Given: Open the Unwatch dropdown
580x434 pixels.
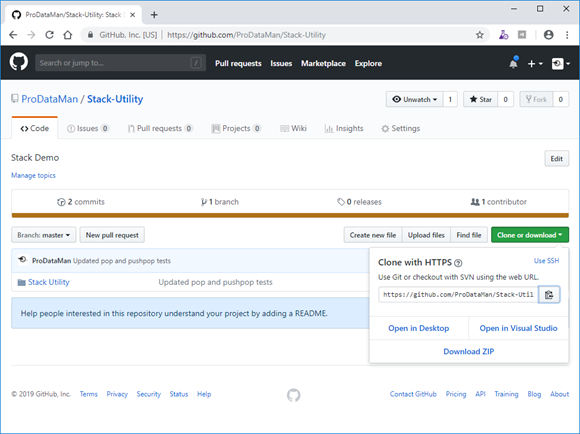Looking at the screenshot, I should pos(414,99).
